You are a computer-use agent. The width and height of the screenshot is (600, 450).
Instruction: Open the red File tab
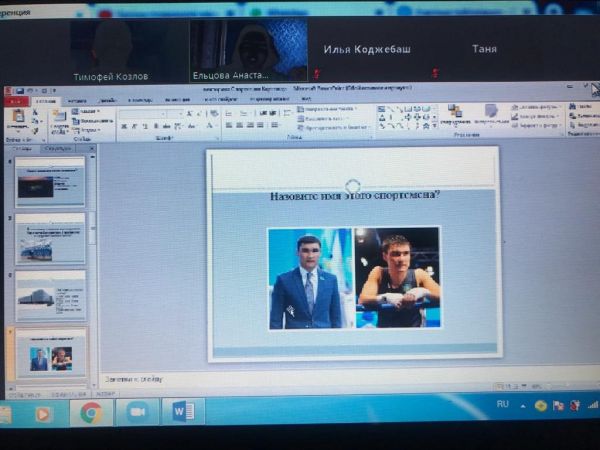click(x=15, y=101)
